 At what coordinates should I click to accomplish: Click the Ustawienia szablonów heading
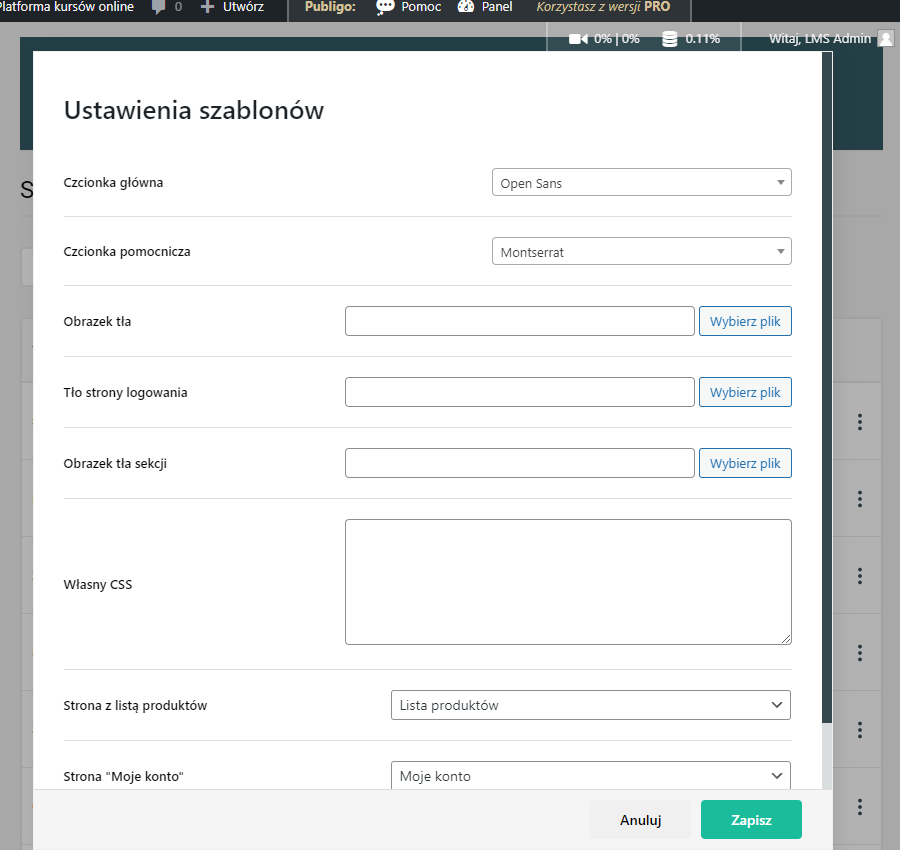pyautogui.click(x=194, y=110)
